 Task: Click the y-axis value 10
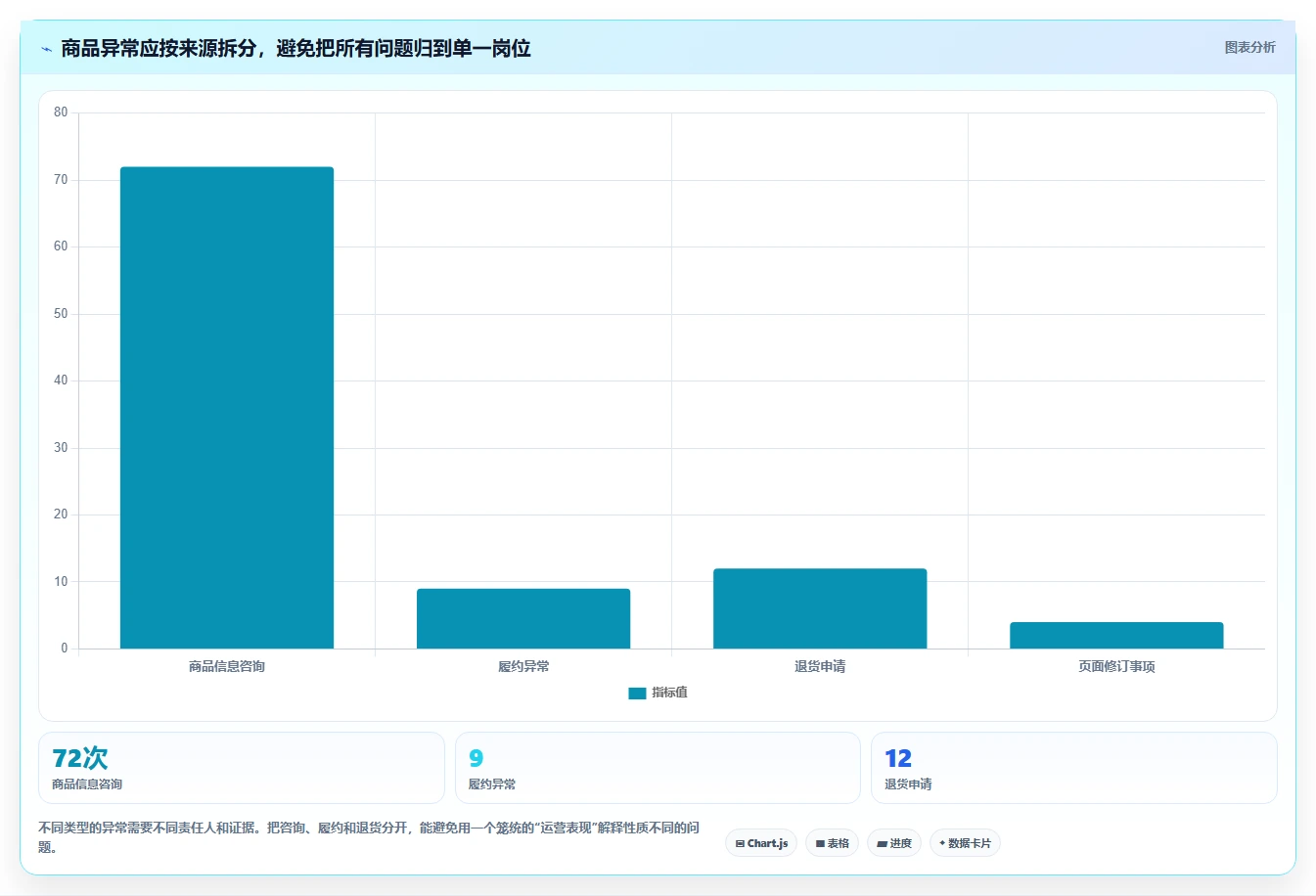tap(61, 582)
